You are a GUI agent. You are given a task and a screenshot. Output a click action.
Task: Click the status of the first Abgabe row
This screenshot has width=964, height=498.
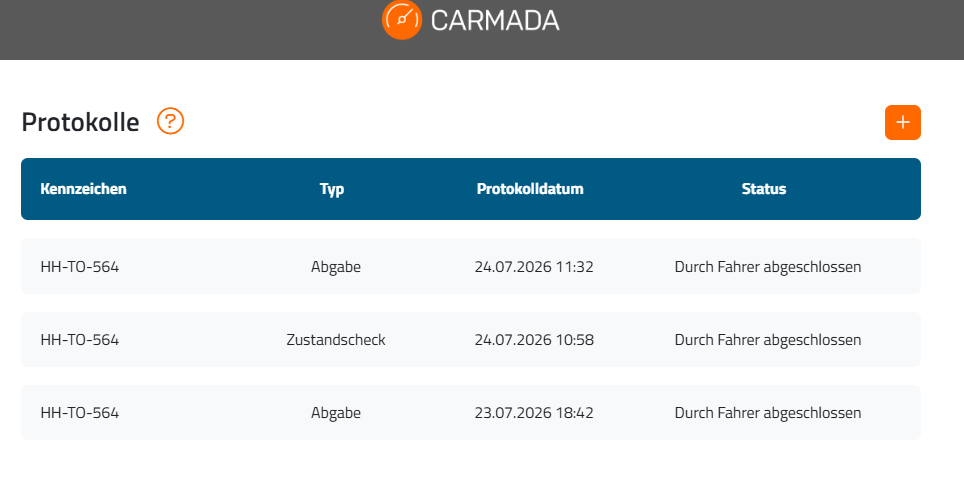point(768,267)
